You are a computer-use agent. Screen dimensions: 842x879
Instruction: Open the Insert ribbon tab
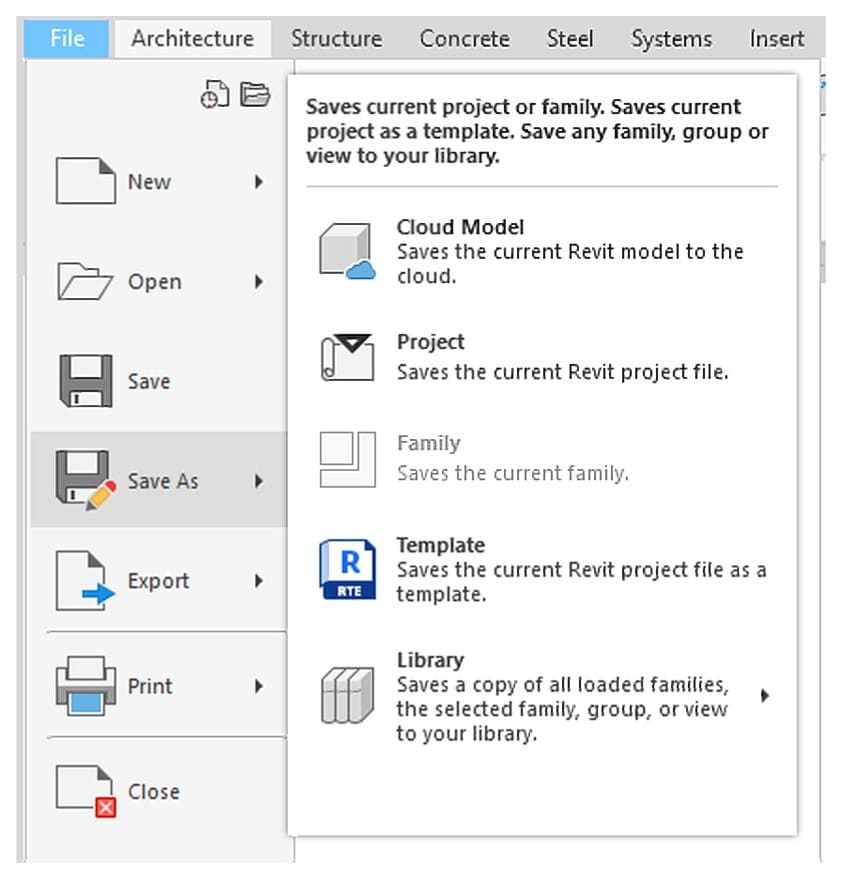[777, 39]
